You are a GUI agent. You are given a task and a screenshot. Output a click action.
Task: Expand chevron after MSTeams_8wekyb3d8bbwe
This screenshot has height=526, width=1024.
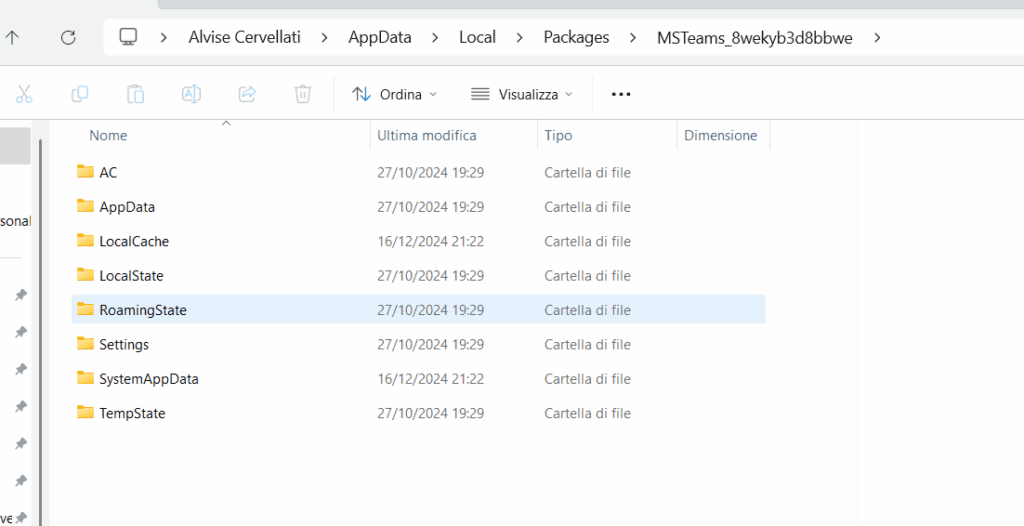click(x=877, y=38)
